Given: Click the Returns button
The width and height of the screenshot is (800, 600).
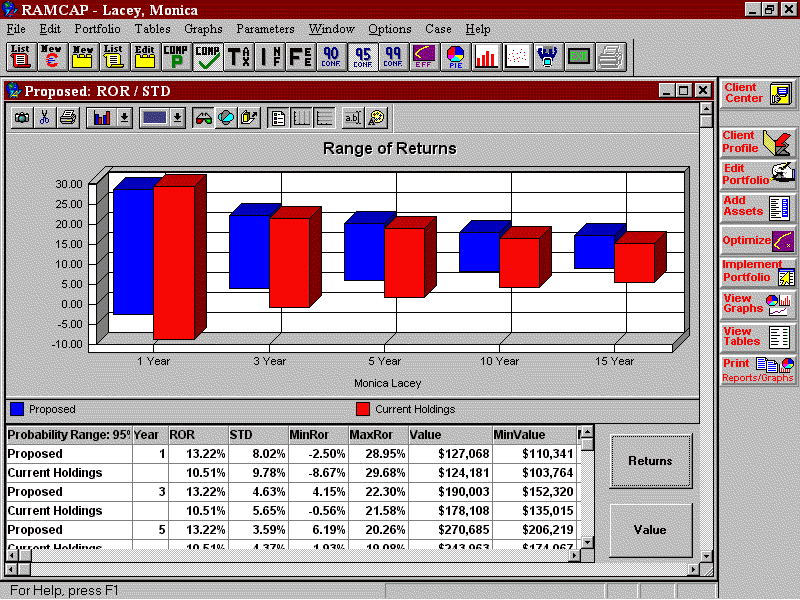Looking at the screenshot, I should click(650, 461).
